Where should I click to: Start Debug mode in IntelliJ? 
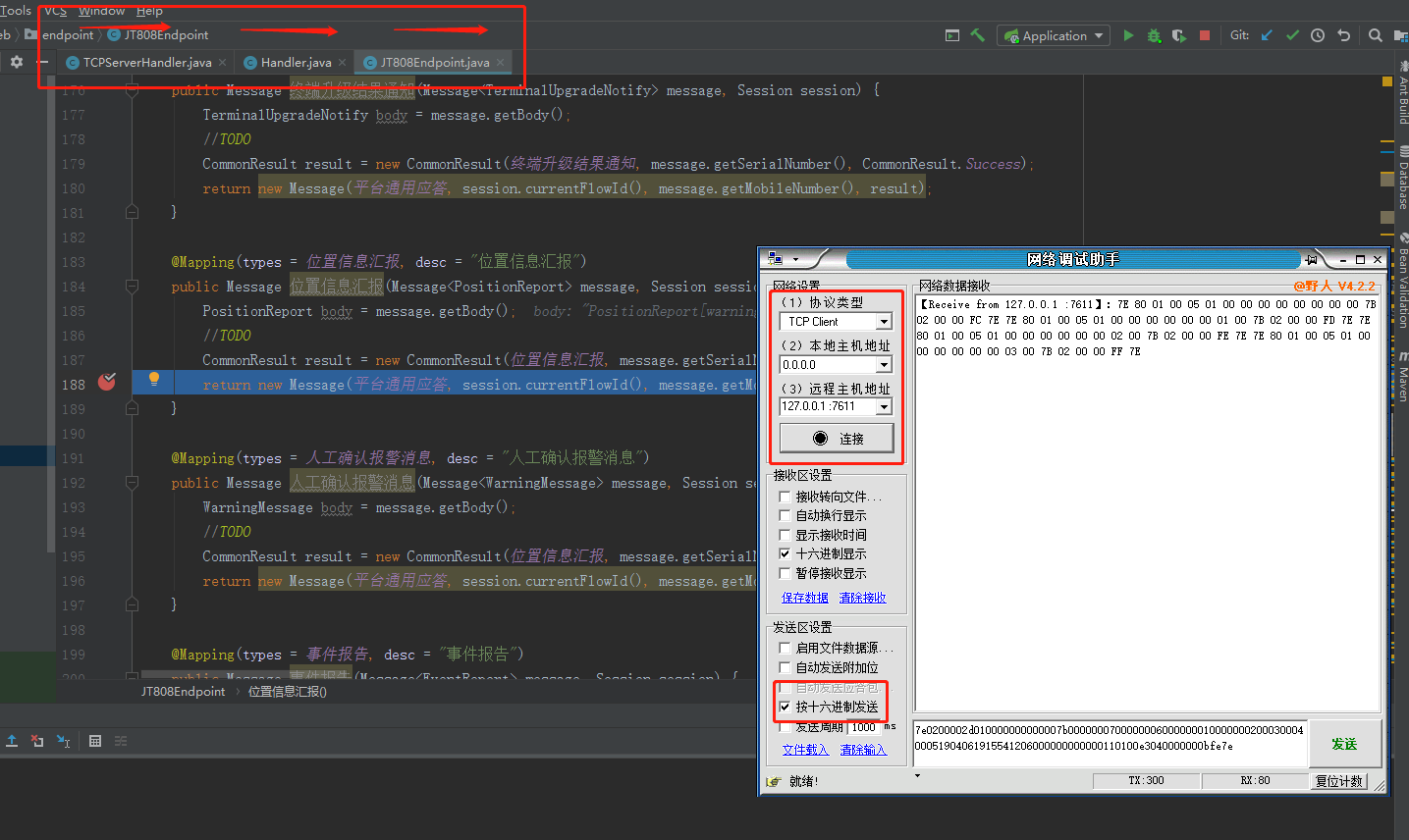coord(1154,34)
